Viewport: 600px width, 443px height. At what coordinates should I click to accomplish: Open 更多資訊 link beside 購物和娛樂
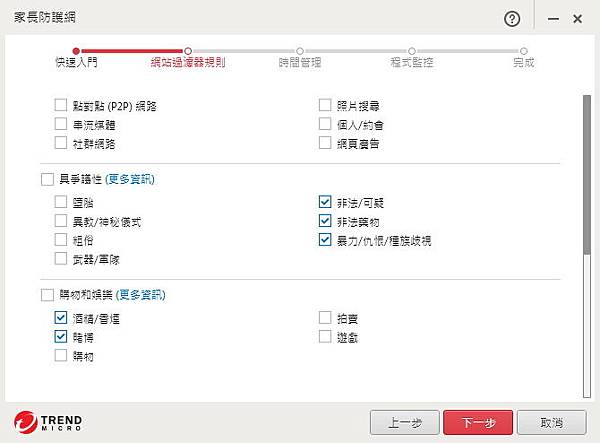pyautogui.click(x=141, y=296)
